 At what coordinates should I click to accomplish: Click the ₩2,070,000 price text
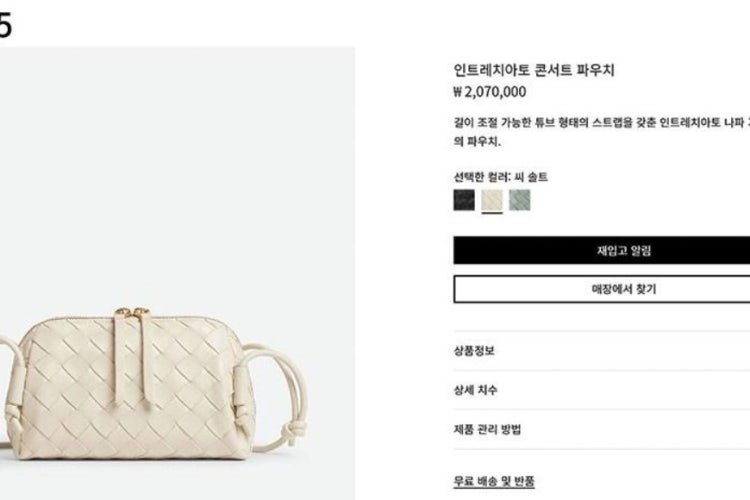[x=490, y=91]
